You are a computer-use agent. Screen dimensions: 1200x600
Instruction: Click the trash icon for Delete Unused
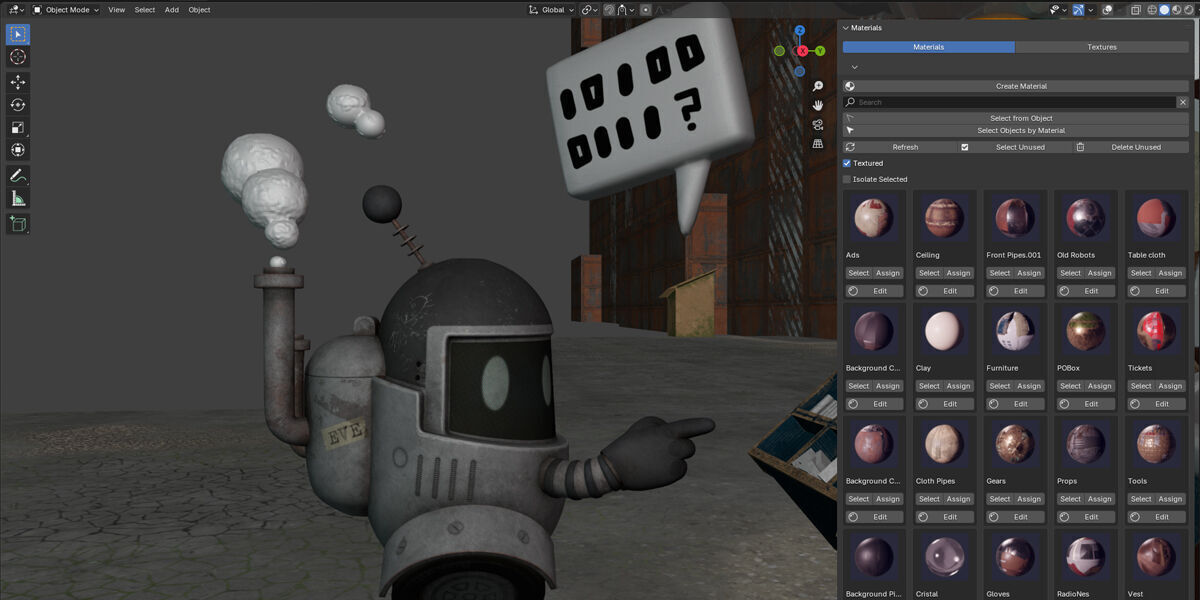(x=1080, y=147)
